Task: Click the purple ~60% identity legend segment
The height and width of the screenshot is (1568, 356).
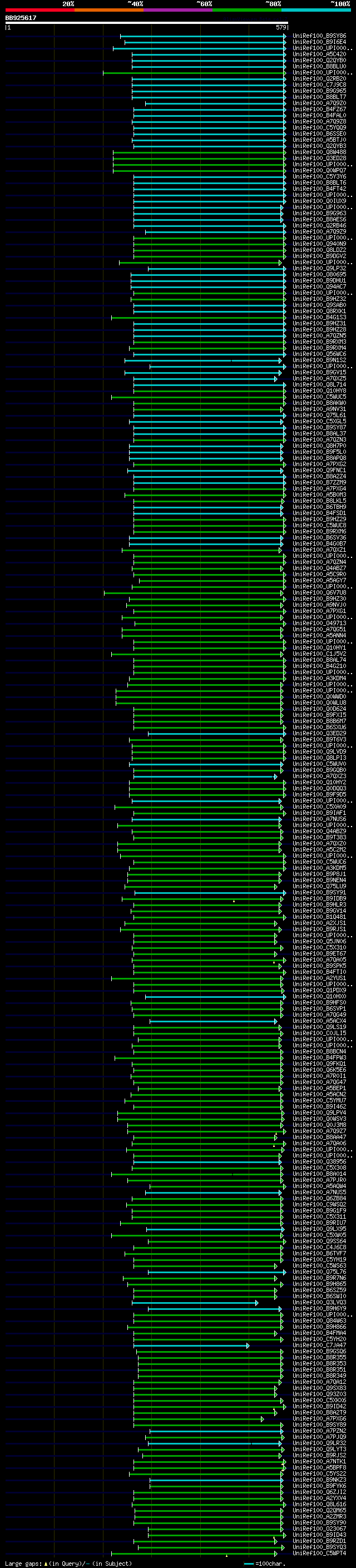Action: point(177,10)
